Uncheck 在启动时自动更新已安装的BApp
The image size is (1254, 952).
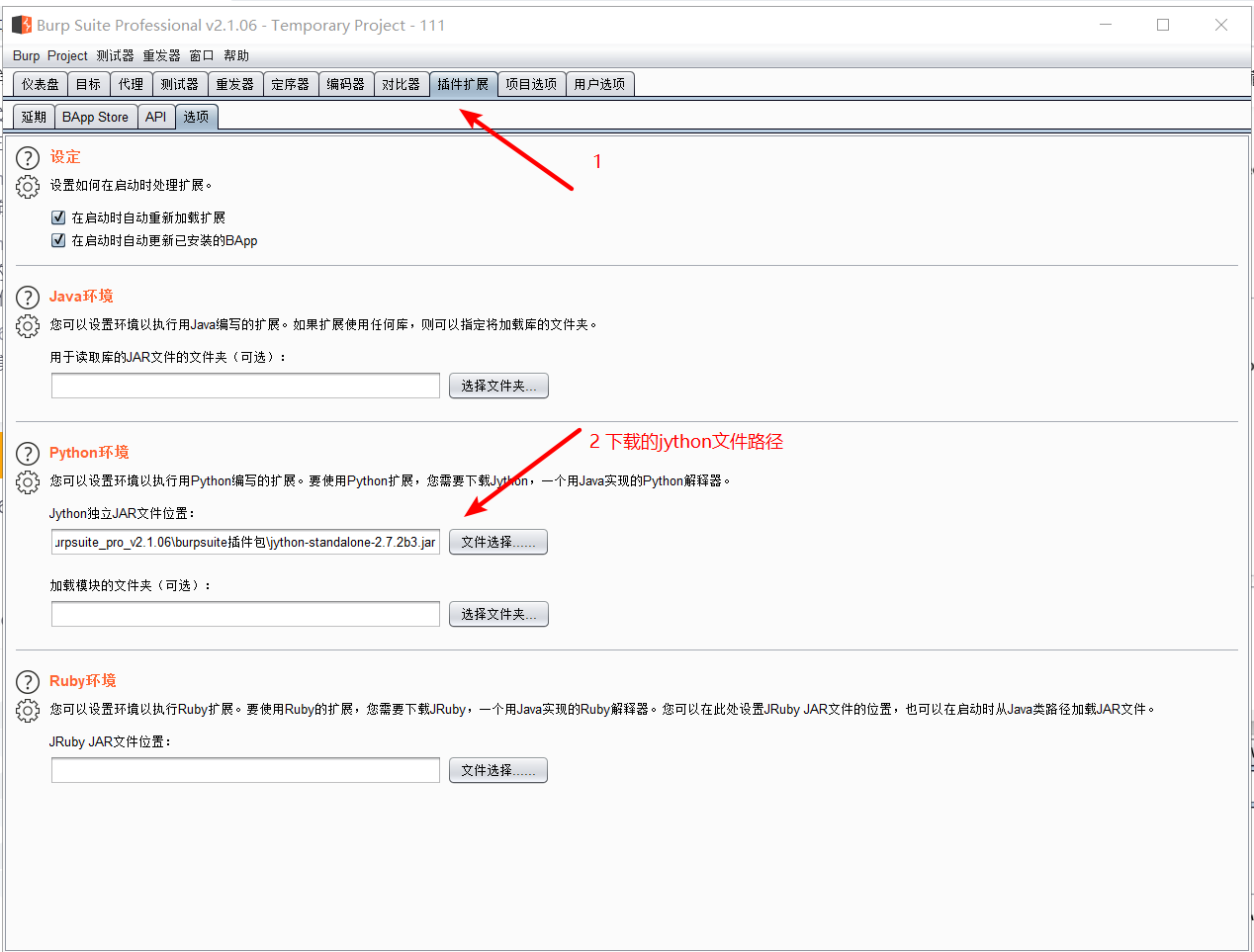pos(57,239)
